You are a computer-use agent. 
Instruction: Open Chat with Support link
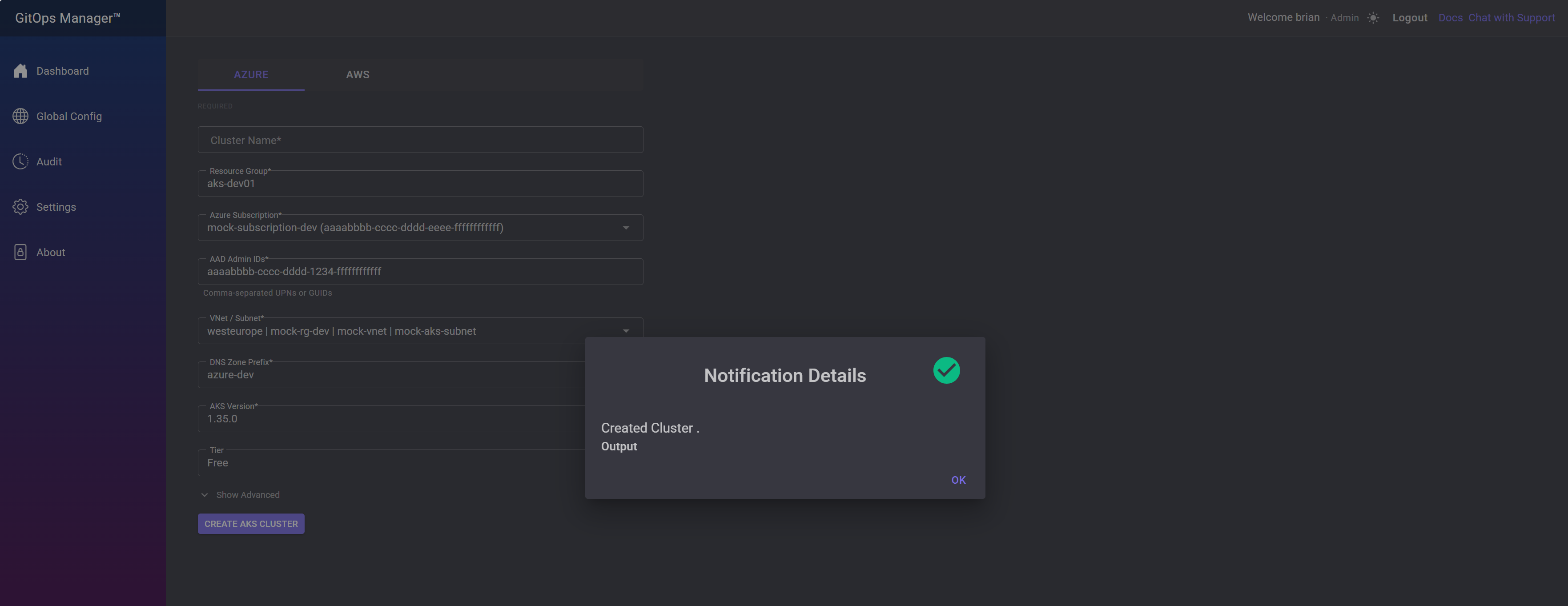[1512, 18]
